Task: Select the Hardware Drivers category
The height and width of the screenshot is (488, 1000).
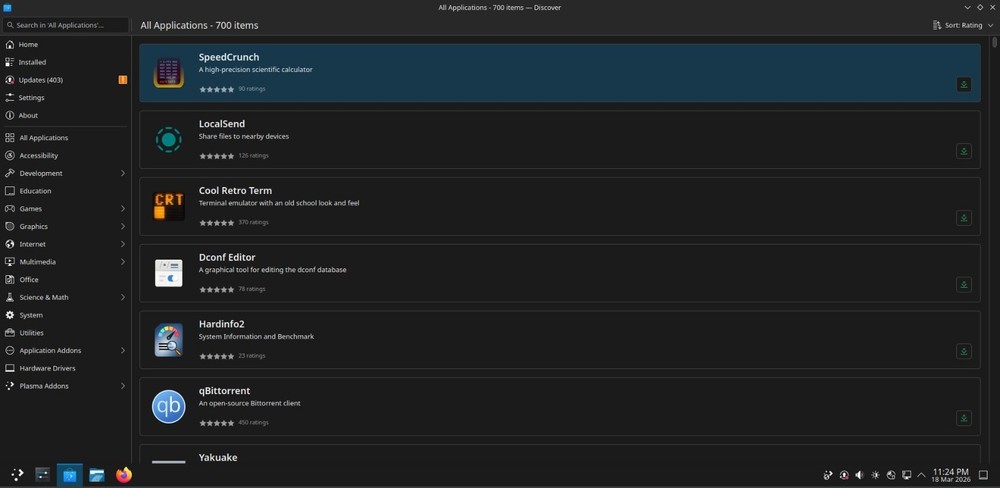Action: coord(66,368)
